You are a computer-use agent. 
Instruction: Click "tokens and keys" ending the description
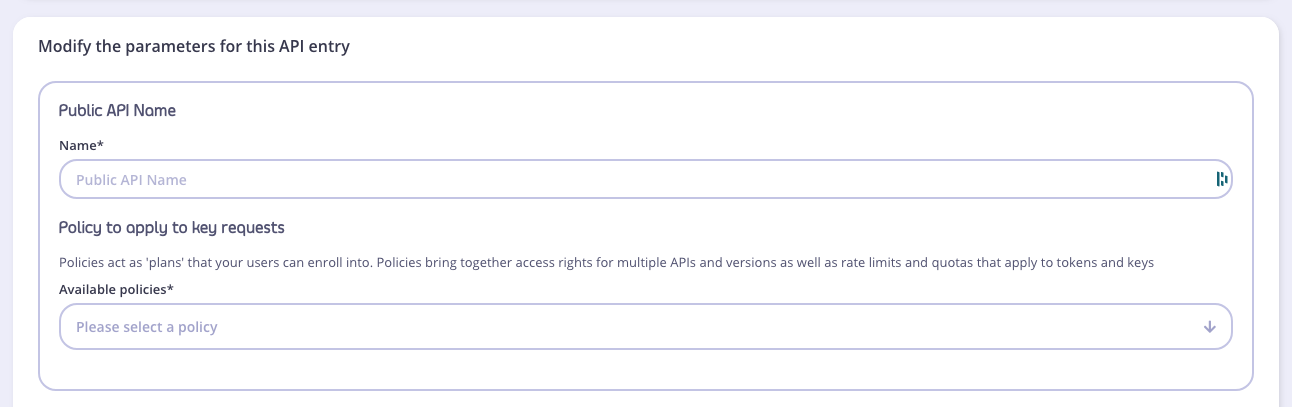click(x=1107, y=263)
